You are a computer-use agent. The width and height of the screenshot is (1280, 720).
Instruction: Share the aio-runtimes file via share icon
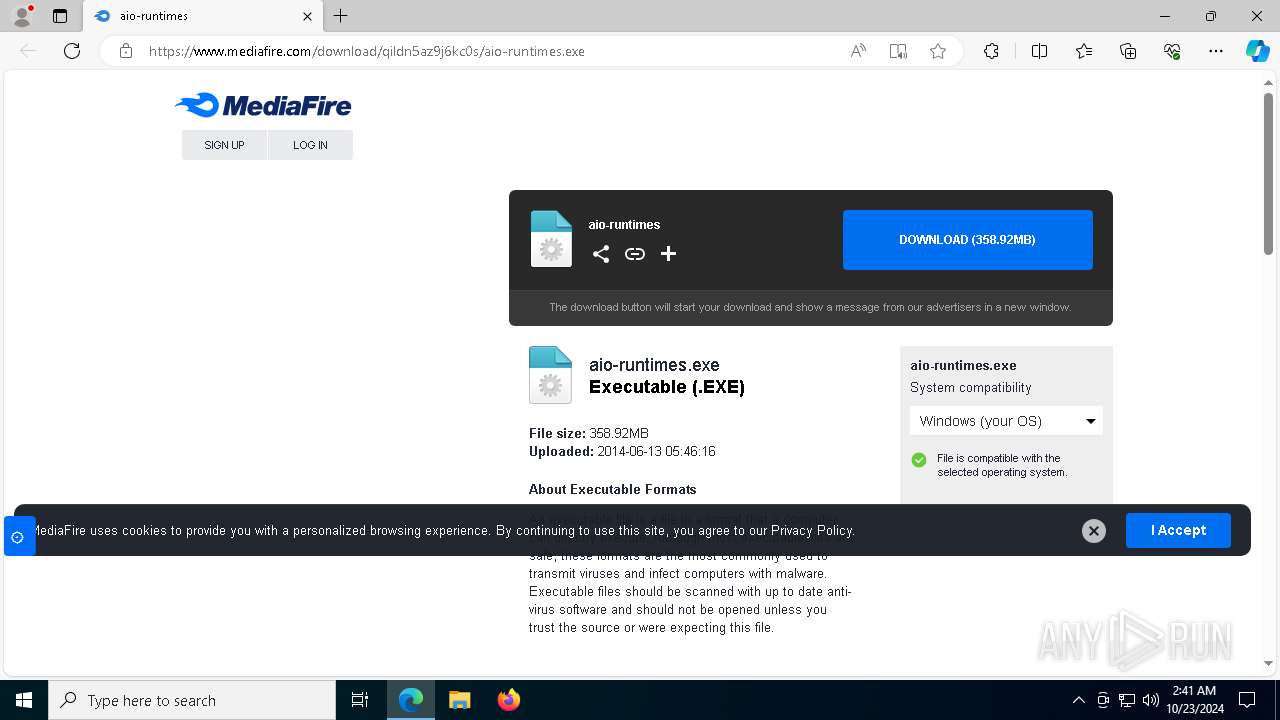coord(601,254)
